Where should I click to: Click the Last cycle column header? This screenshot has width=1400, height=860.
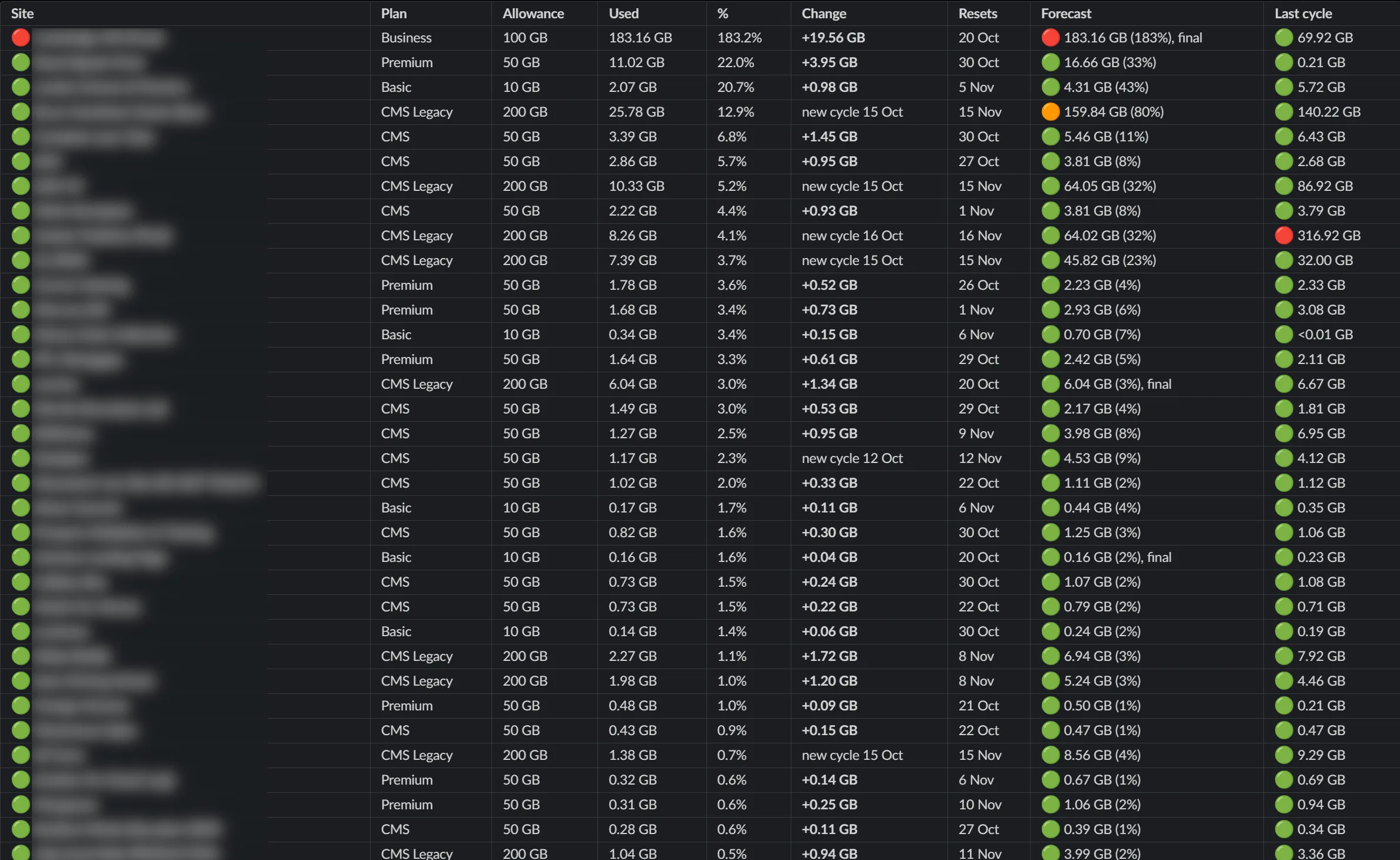point(1303,14)
